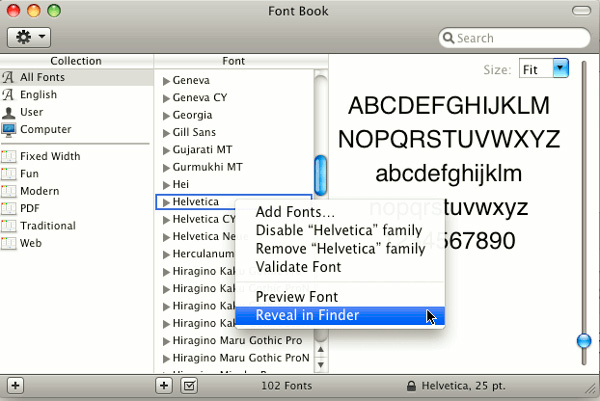The height and width of the screenshot is (401, 600).
Task: Select the English collection icon
Action: point(9,95)
